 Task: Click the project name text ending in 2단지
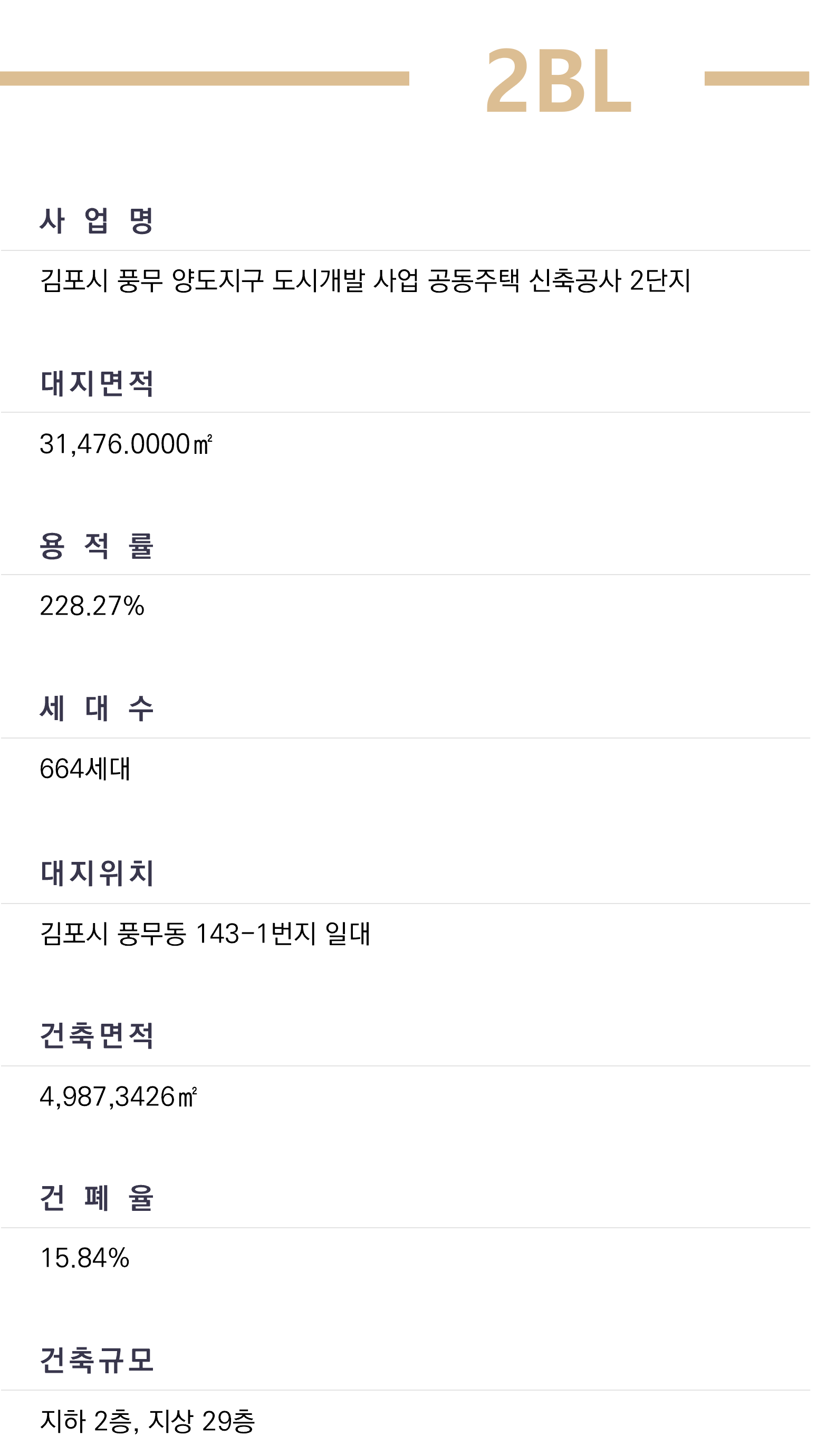click(365, 280)
